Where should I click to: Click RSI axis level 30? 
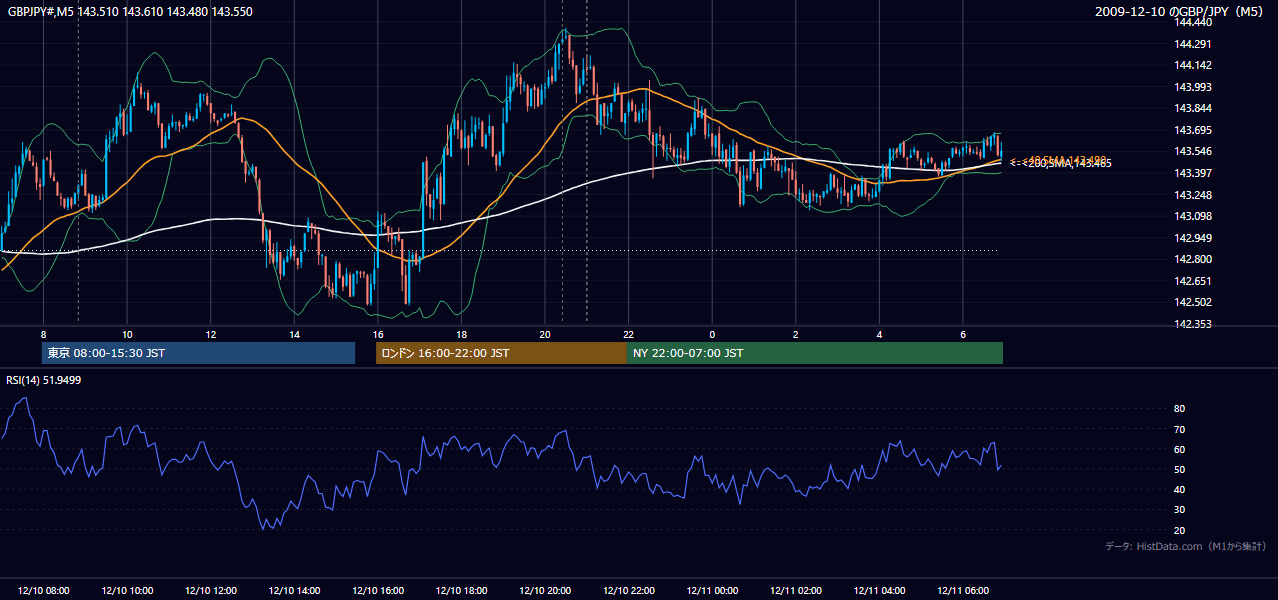tap(1180, 510)
